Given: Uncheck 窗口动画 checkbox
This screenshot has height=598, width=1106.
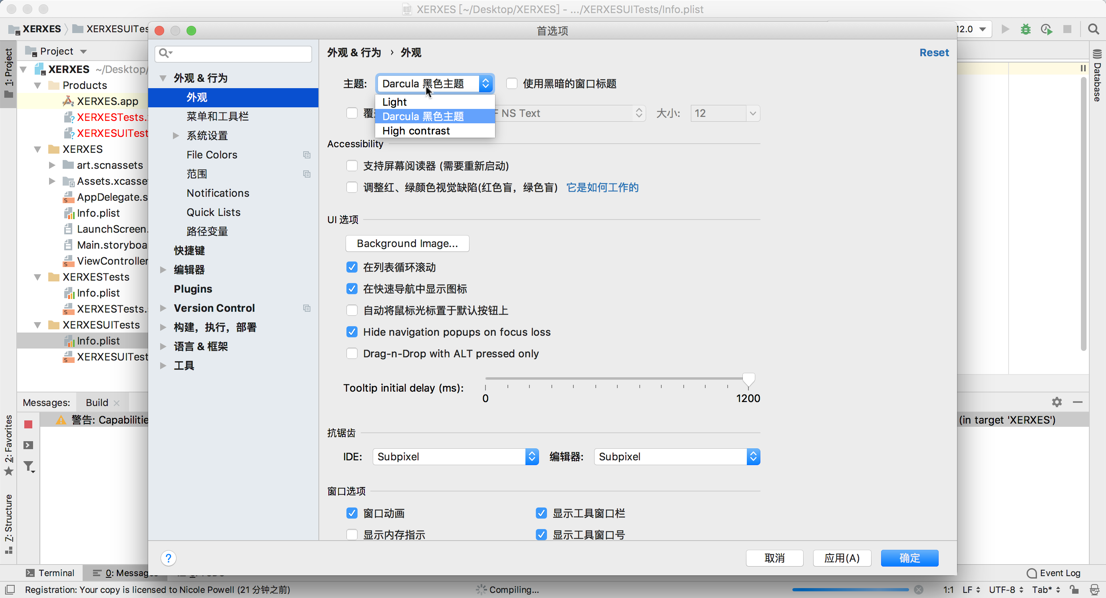Looking at the screenshot, I should point(351,513).
